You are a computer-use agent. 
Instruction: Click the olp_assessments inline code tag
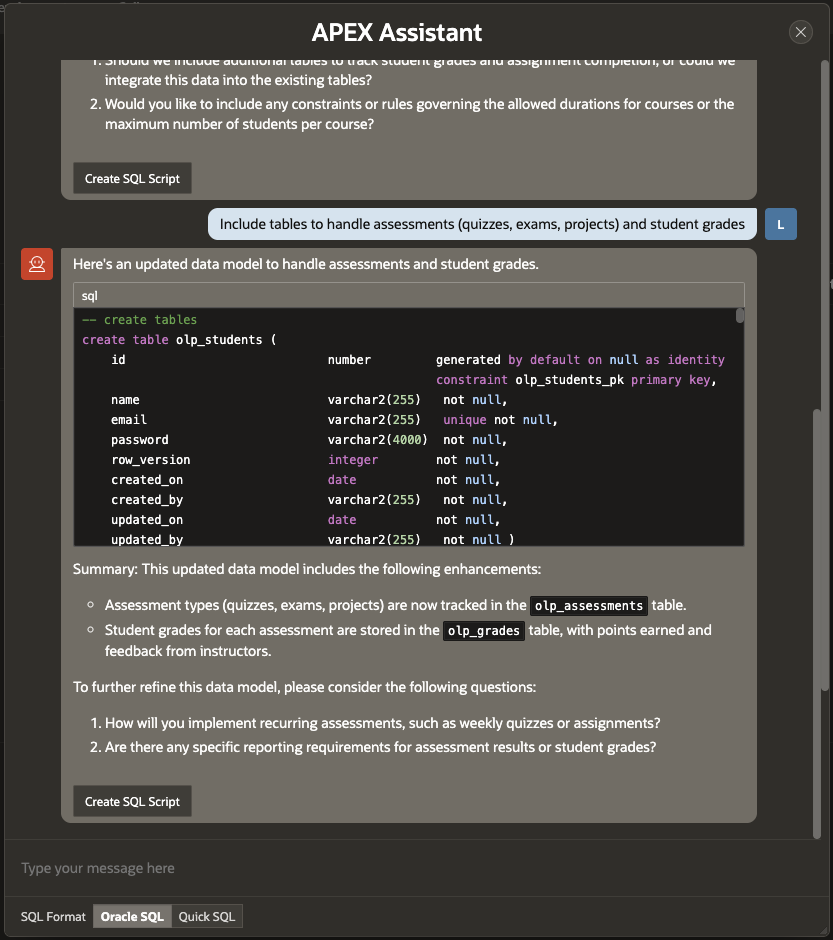tap(588, 606)
